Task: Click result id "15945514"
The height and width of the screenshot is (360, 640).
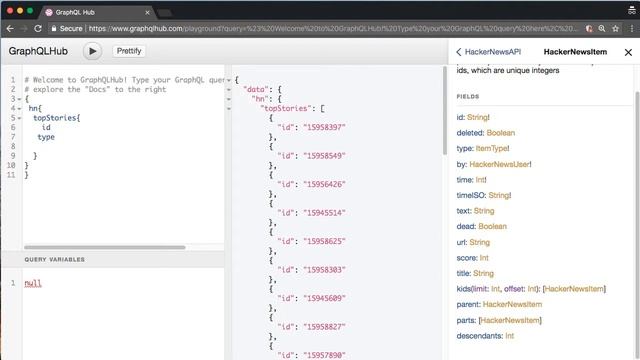Action: [x=324, y=213]
